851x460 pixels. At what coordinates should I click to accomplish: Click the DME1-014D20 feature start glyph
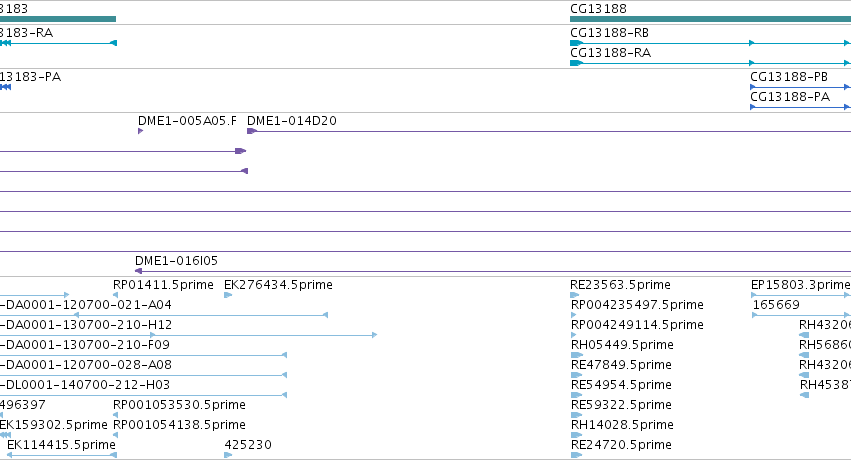coord(251,131)
